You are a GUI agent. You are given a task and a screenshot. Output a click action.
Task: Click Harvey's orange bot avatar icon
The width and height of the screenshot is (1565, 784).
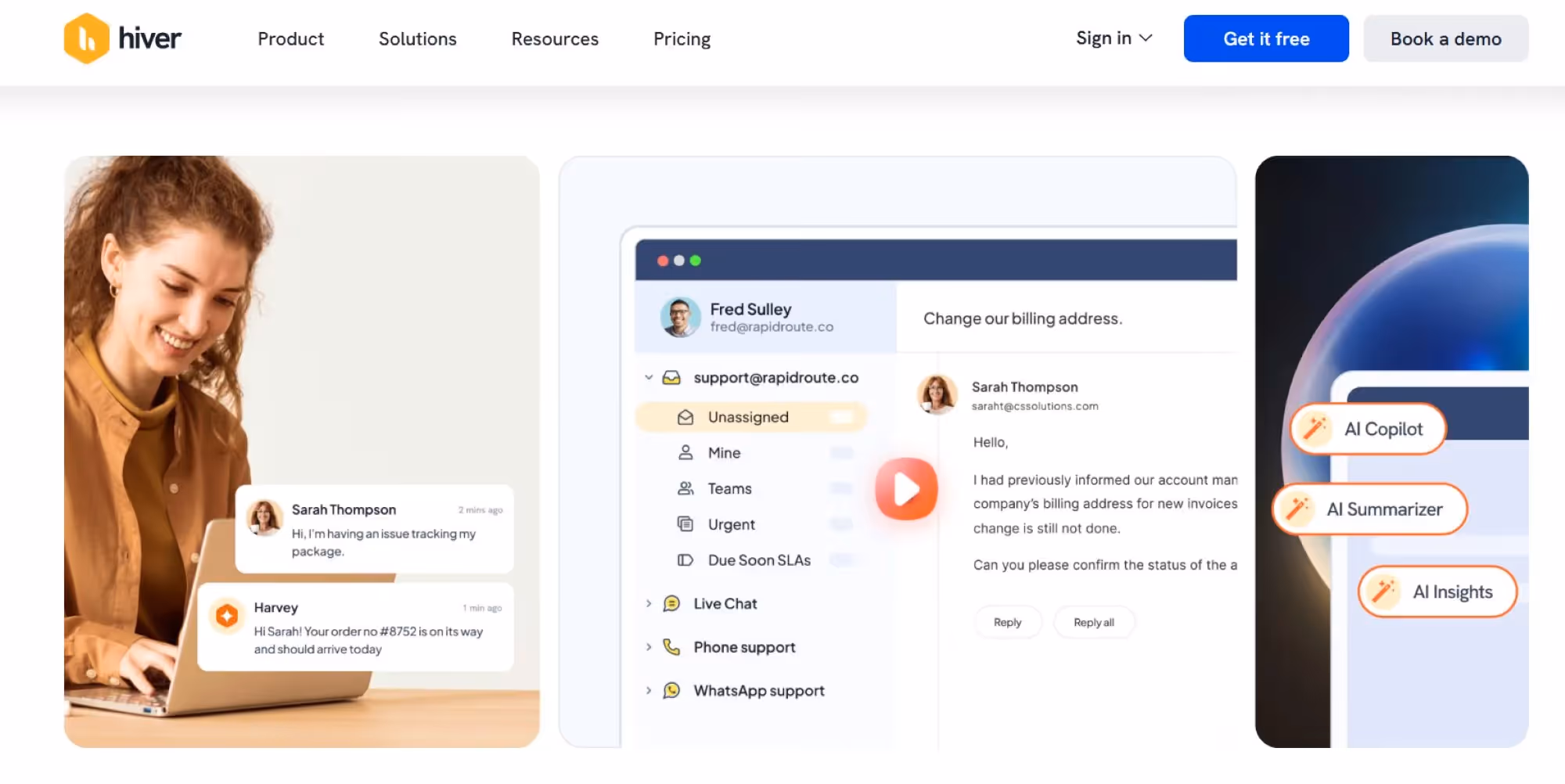[227, 617]
